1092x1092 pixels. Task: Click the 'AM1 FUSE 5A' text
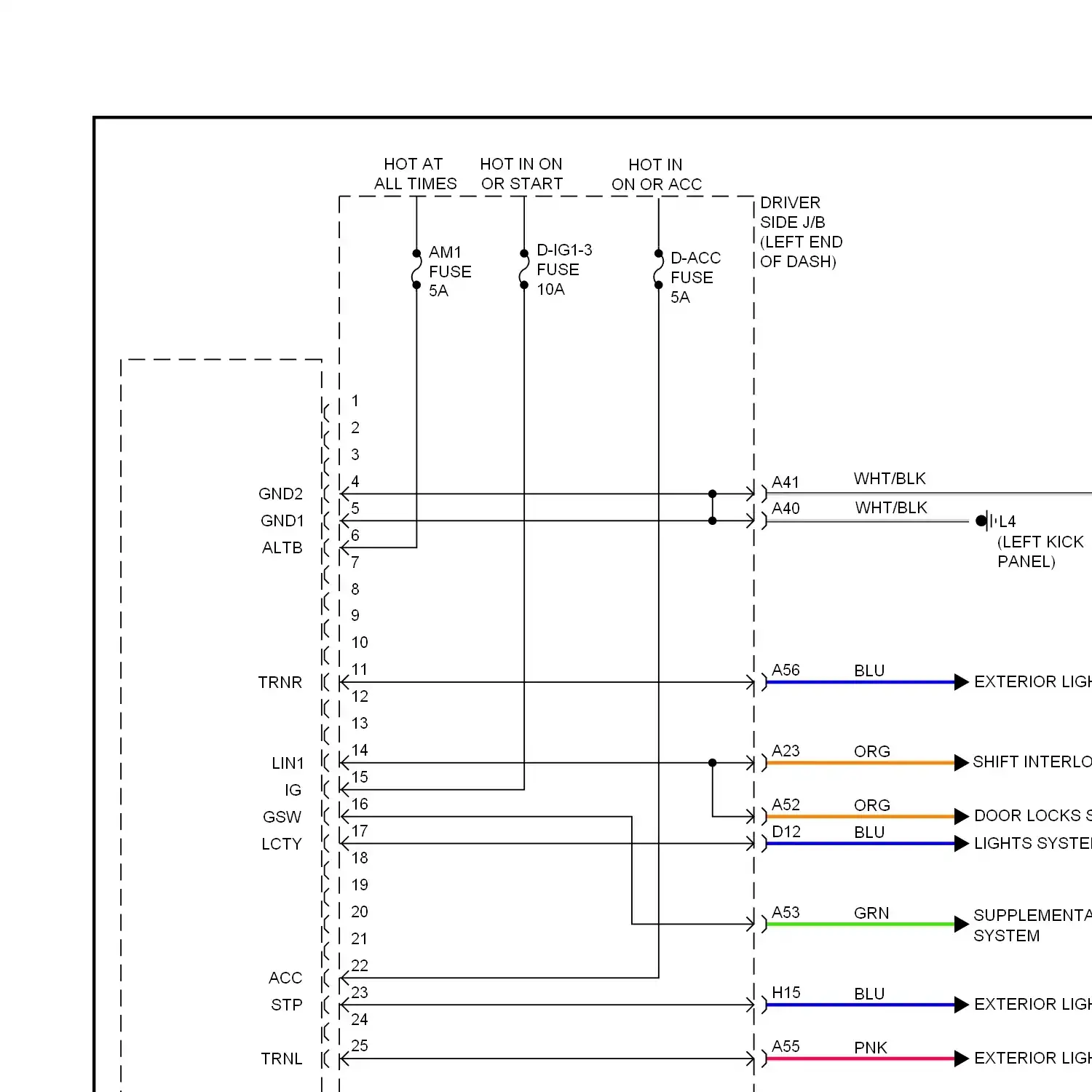pos(450,272)
